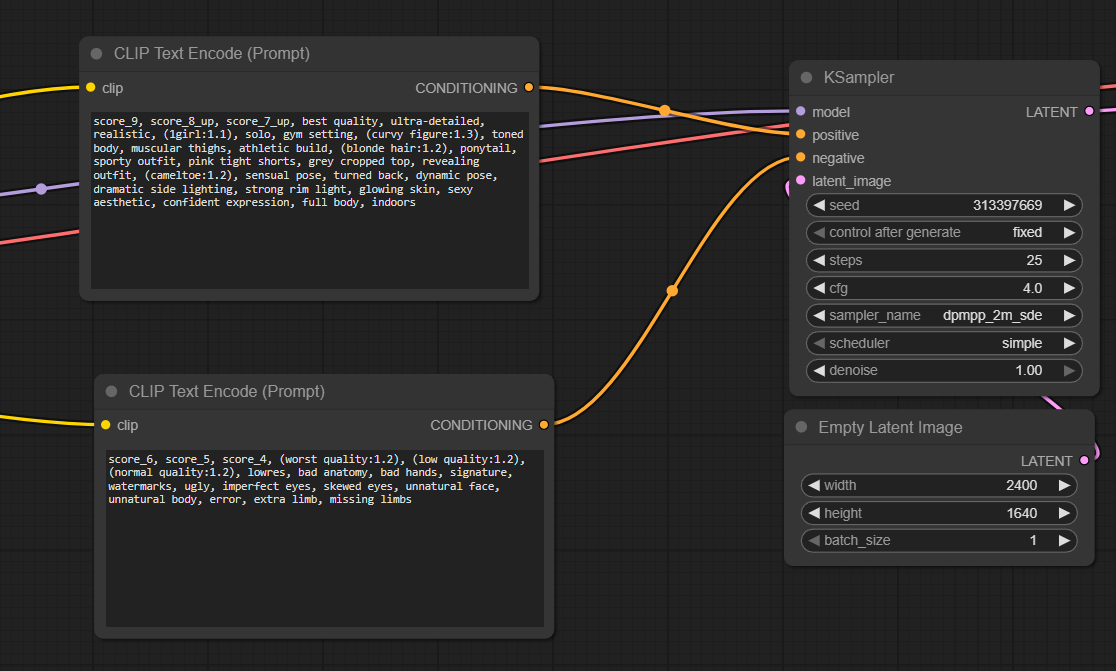Open the control after generate selector
The image size is (1116, 671).
(x=943, y=232)
